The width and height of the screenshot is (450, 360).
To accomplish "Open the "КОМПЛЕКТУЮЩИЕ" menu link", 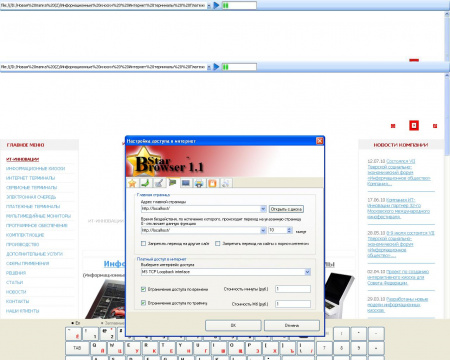I will [x=25, y=235].
